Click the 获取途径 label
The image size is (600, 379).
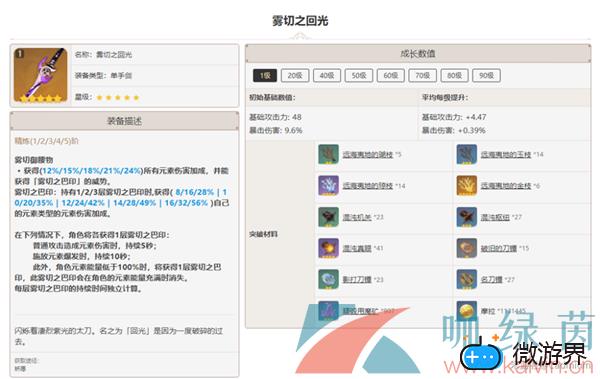click(x=26, y=360)
